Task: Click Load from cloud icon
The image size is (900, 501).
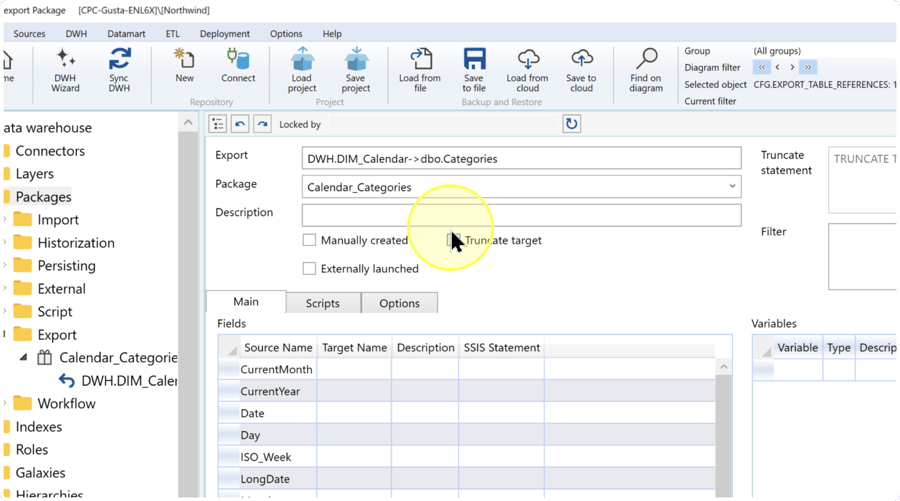Action: (x=527, y=71)
